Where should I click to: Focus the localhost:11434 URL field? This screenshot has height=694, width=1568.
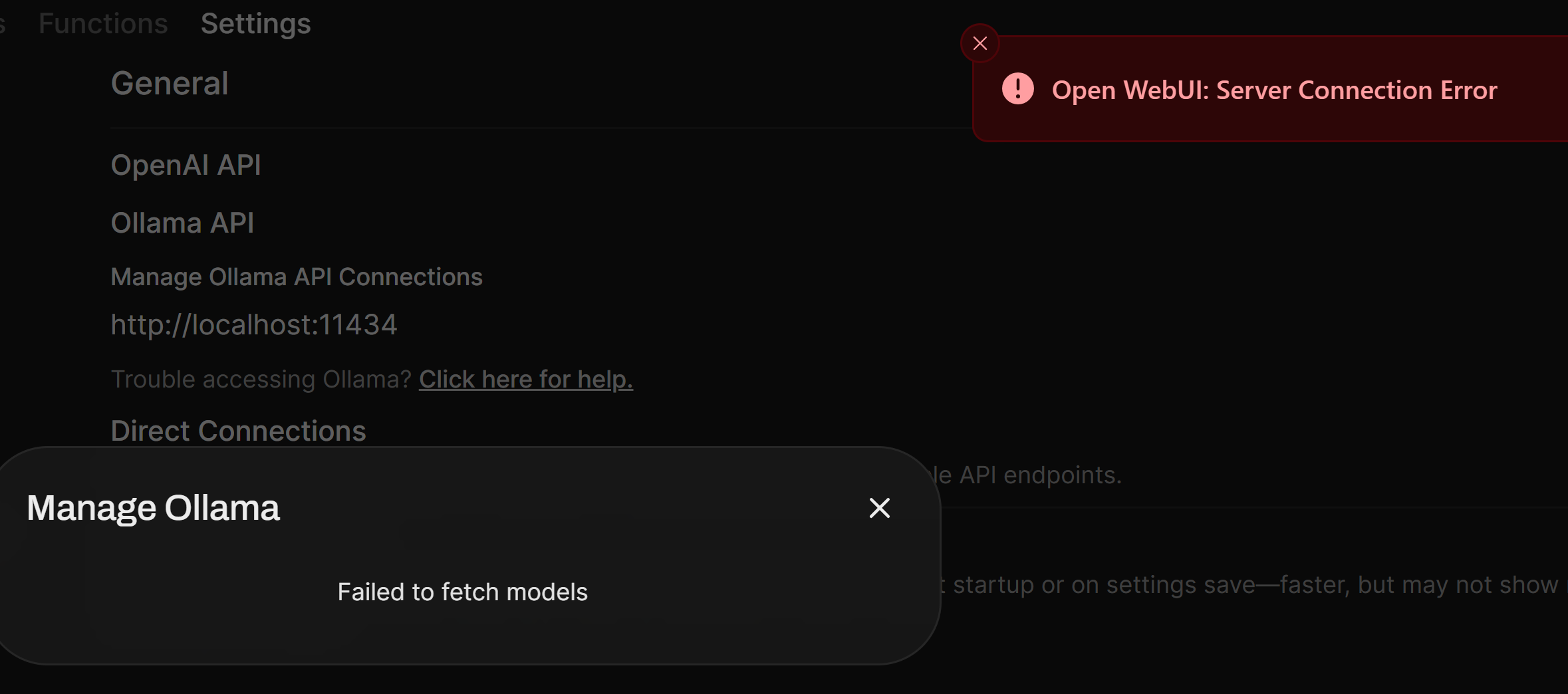(x=254, y=325)
